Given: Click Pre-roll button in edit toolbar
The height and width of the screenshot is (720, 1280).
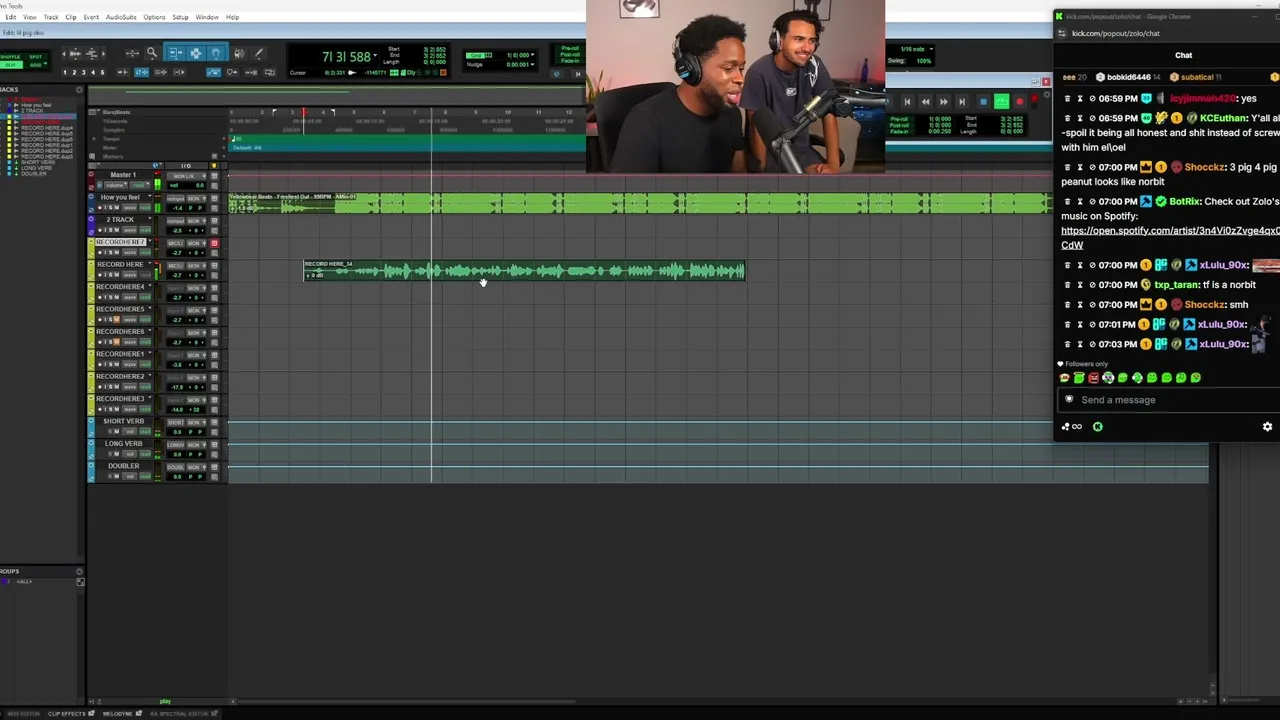Looking at the screenshot, I should click(571, 48).
